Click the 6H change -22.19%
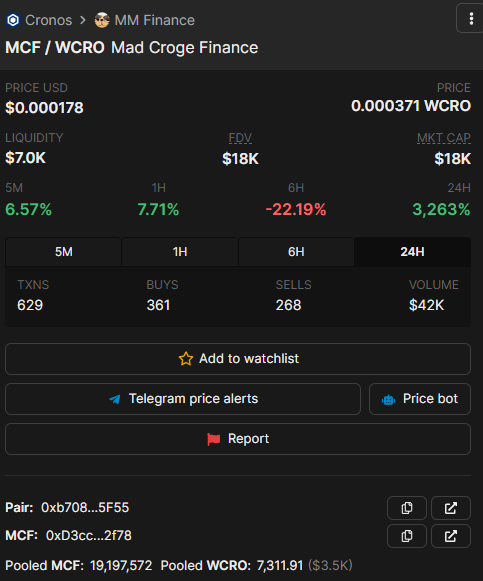The width and height of the screenshot is (483, 581). pyautogui.click(x=296, y=209)
